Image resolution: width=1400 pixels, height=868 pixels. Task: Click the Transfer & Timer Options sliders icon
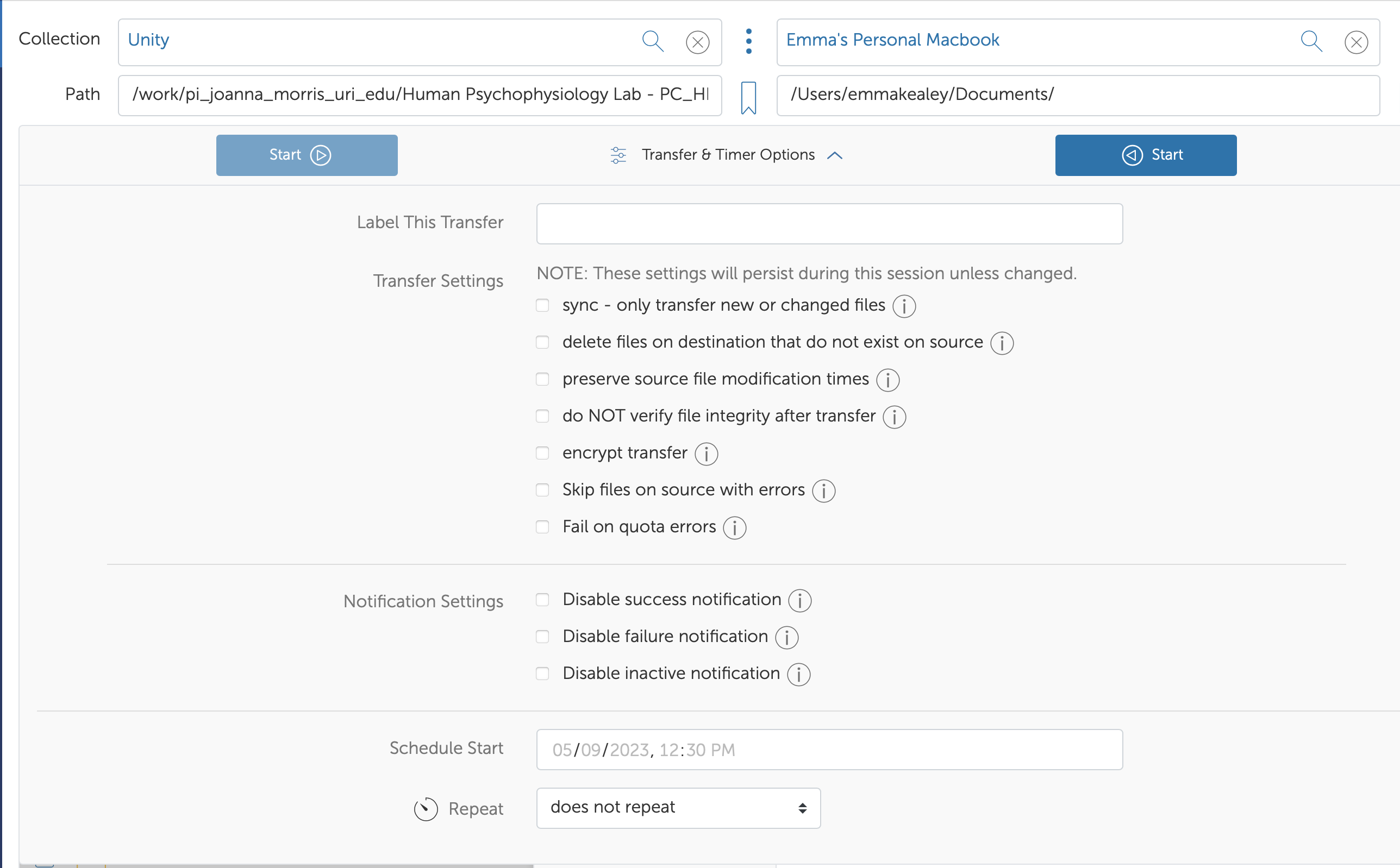click(x=618, y=155)
